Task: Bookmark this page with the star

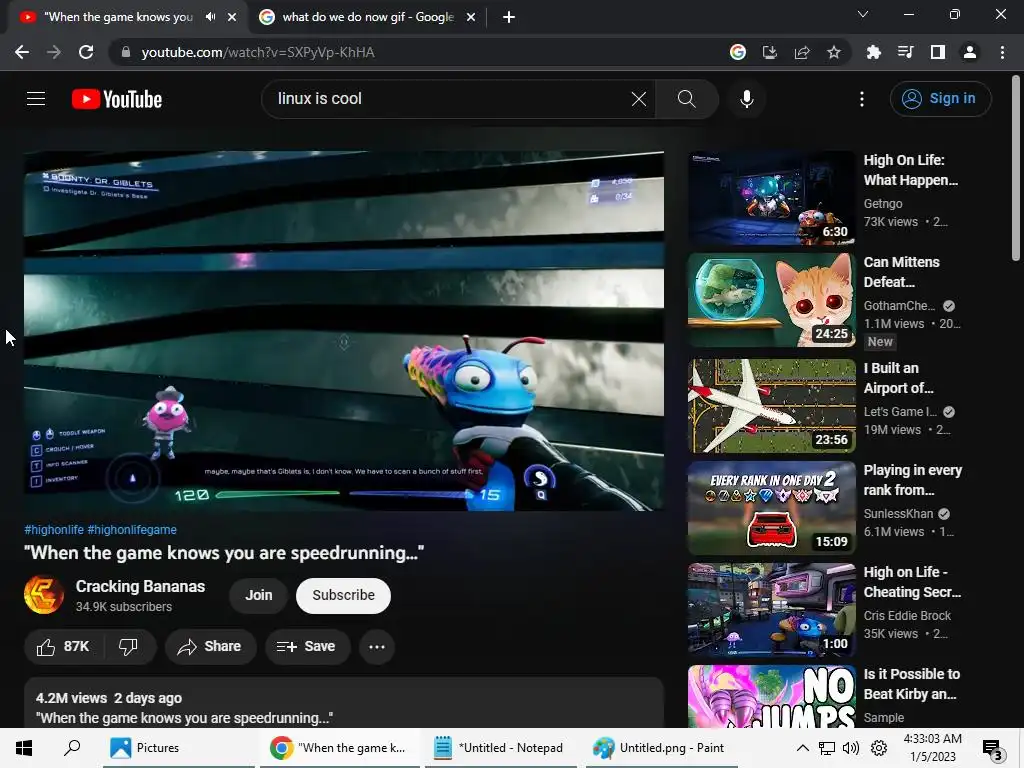Action: (834, 52)
